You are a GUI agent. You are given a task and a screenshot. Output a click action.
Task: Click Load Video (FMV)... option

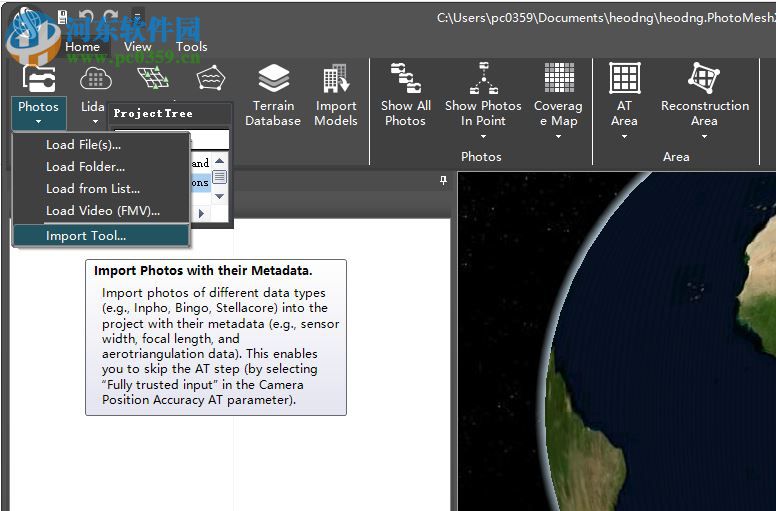102,211
